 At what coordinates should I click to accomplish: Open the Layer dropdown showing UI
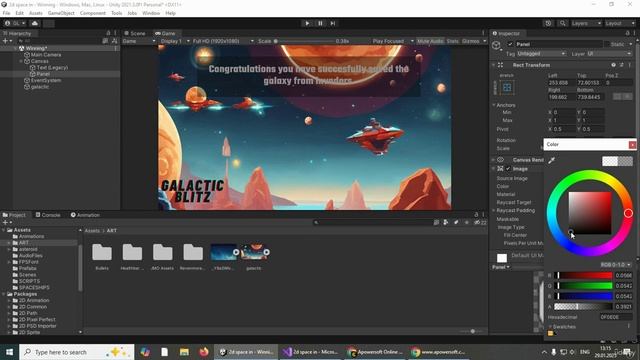(x=609, y=54)
